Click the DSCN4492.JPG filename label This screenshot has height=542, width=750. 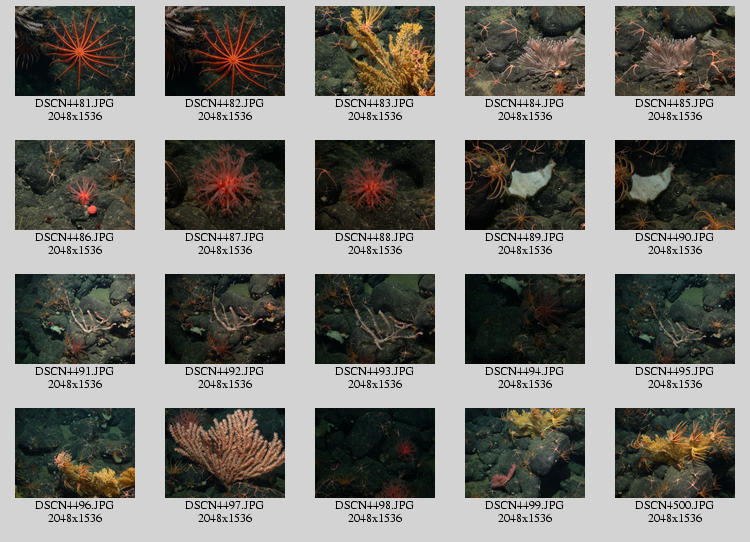[x=225, y=371]
